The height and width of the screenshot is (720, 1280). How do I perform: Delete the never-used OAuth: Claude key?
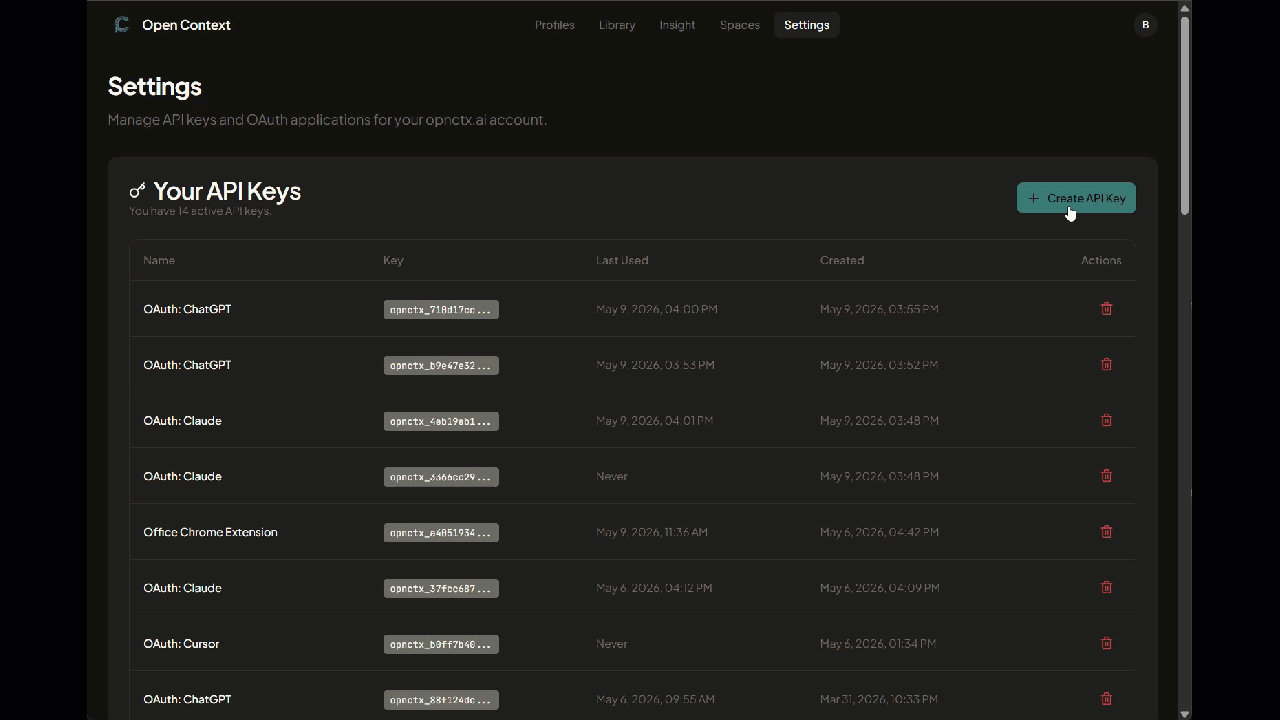coord(1106,476)
